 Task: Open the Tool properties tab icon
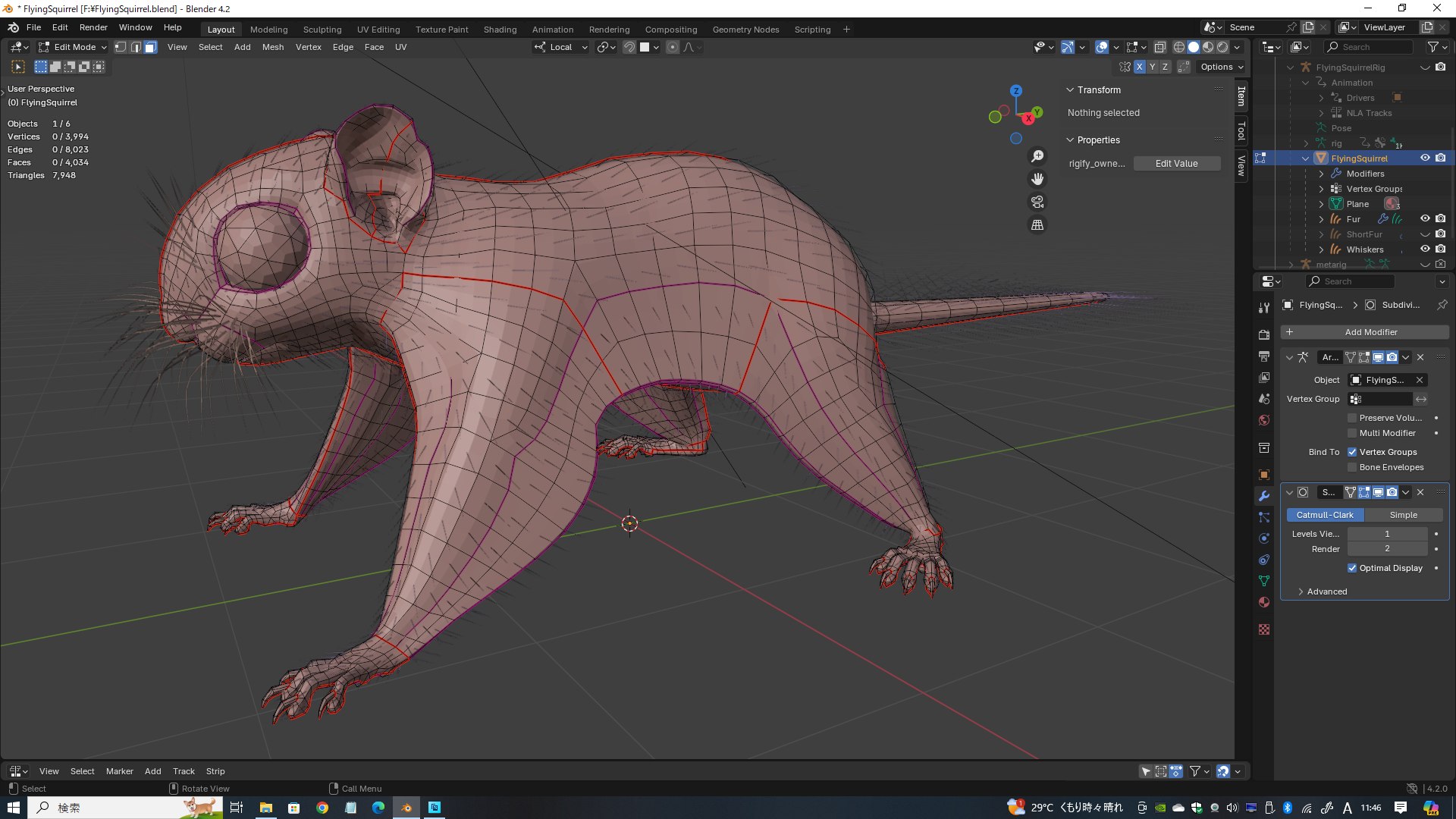(x=1263, y=308)
